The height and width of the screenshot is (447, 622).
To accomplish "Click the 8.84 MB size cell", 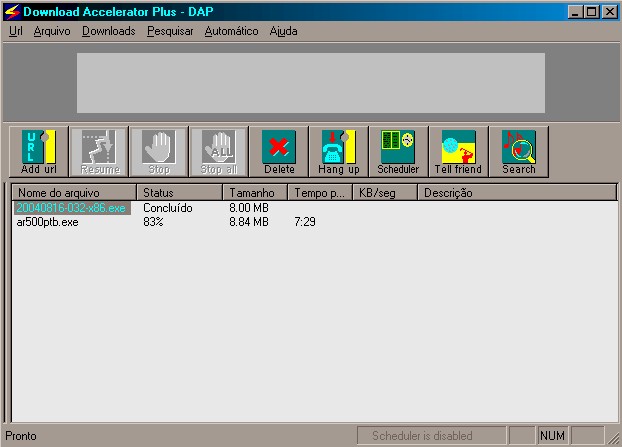I will (x=249, y=222).
